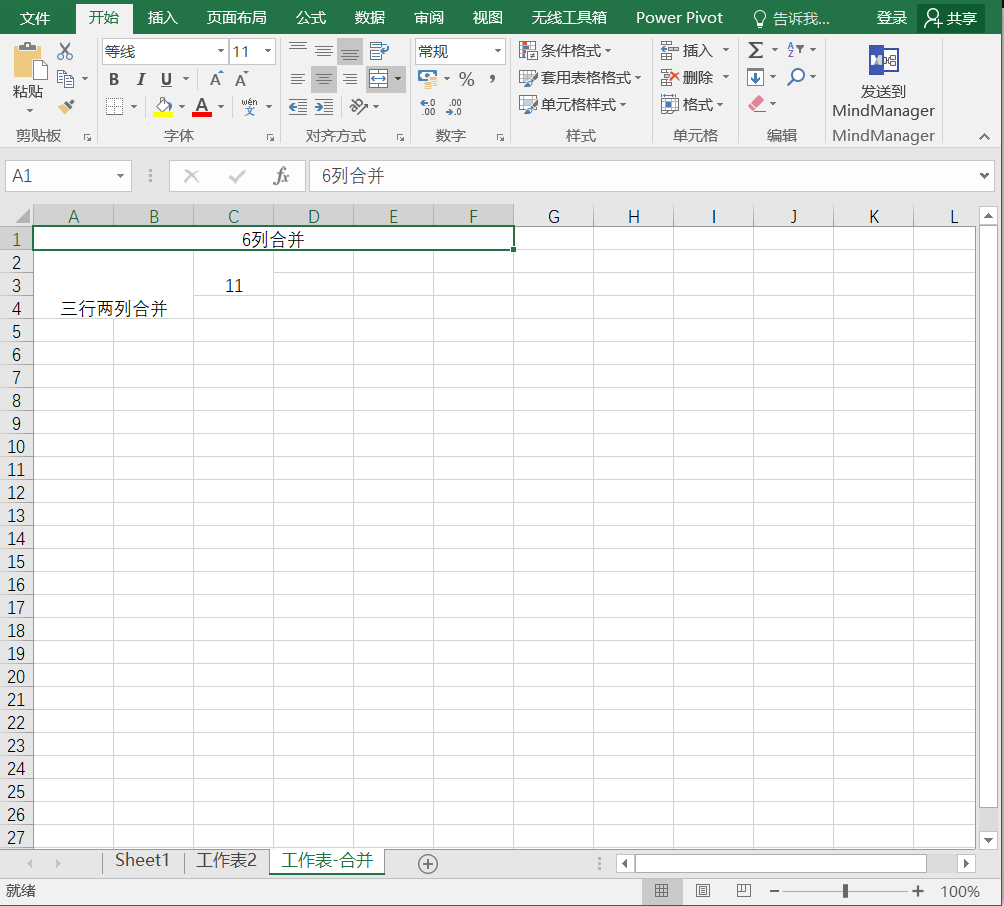Viewport: 1004px width, 906px height.
Task: Apply percent style in the 数字 group
Action: tap(466, 78)
